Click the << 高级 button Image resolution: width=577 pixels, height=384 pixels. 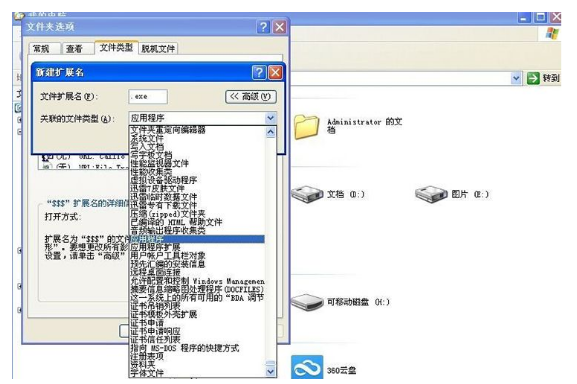251,97
